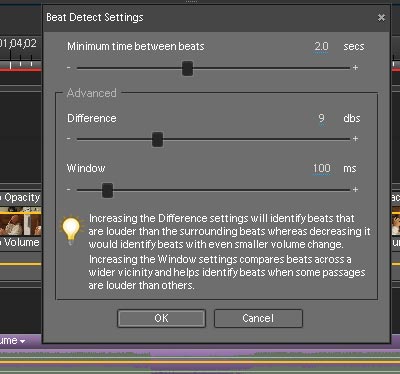Image resolution: width=400 pixels, height=374 pixels.
Task: Click OK in Beat Detect Settings
Action: pos(161,318)
